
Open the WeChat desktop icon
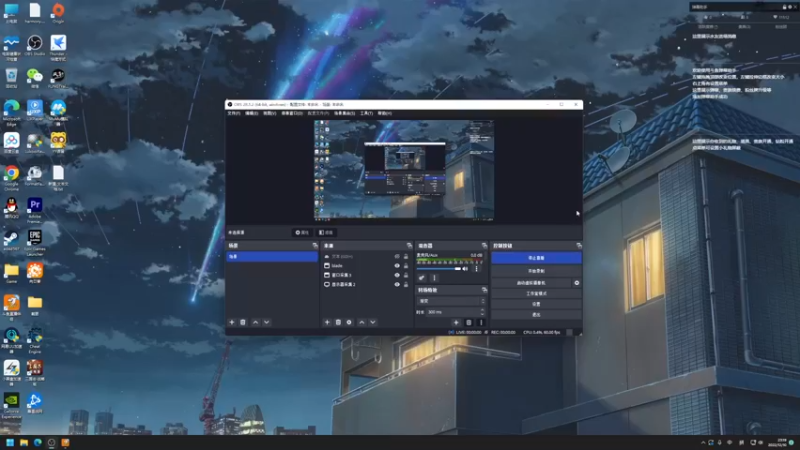tap(35, 78)
